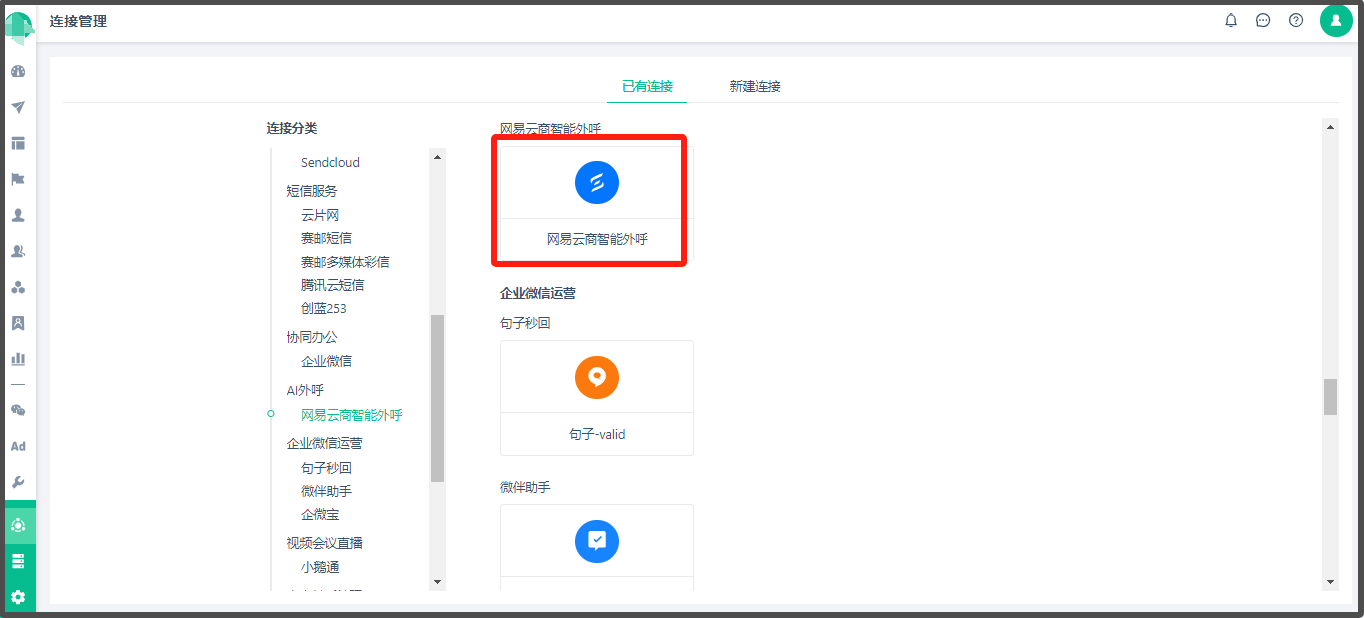The height and width of the screenshot is (618, 1364).
Task: Select AI外呼 category heading
Action: [x=305, y=390]
